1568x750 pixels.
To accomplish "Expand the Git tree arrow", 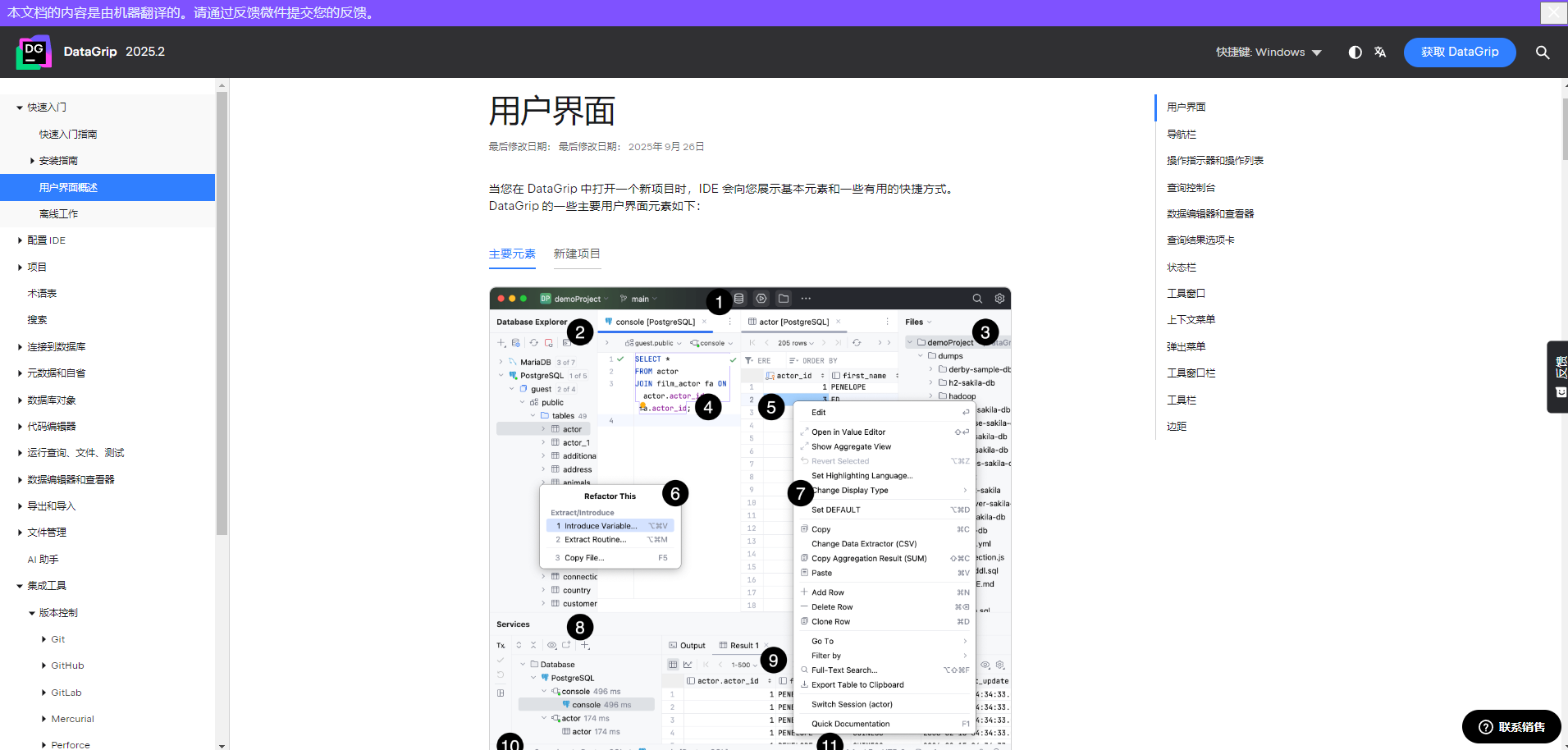I will click(43, 639).
